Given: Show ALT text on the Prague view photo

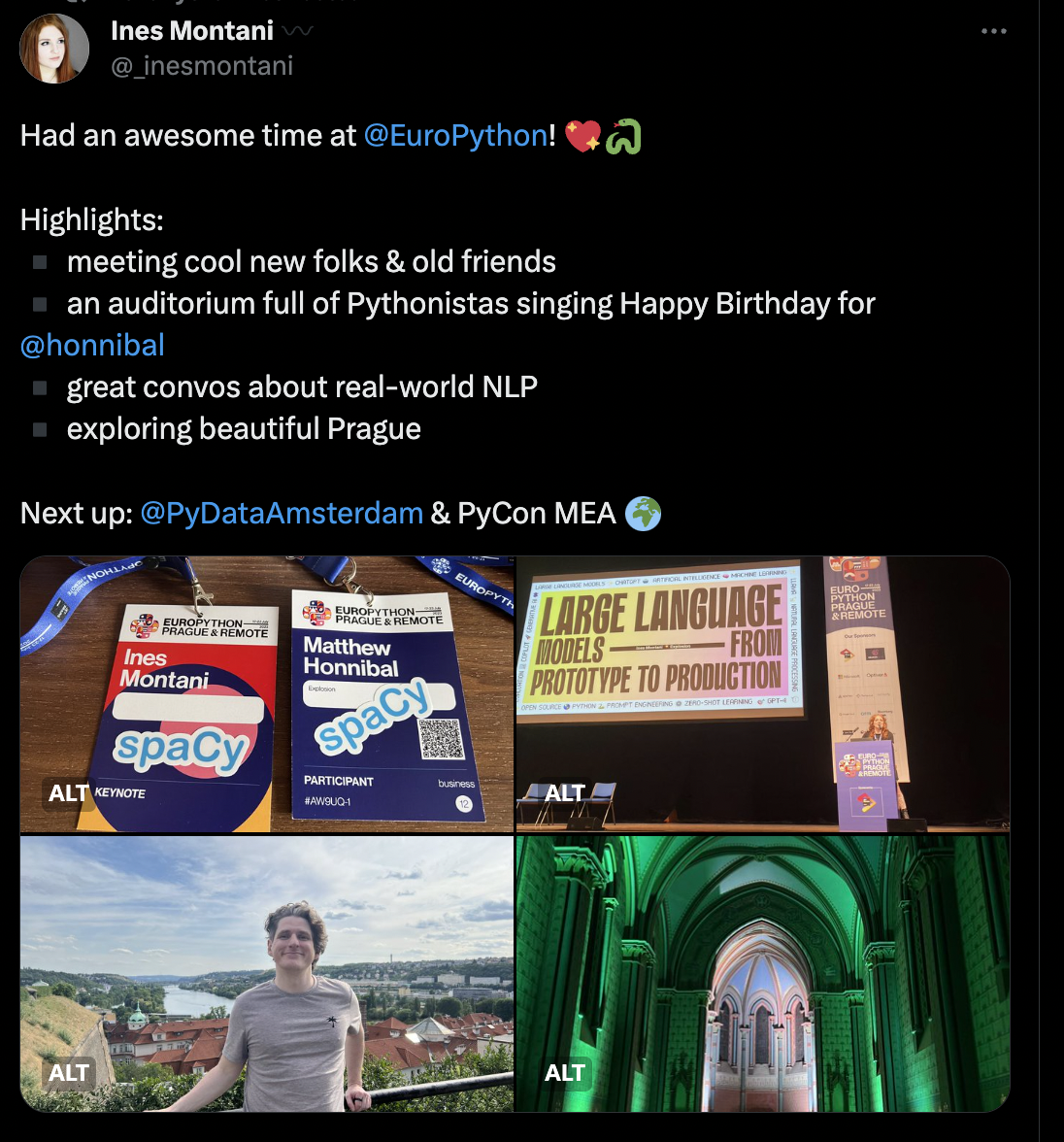Looking at the screenshot, I should pyautogui.click(x=68, y=1072).
